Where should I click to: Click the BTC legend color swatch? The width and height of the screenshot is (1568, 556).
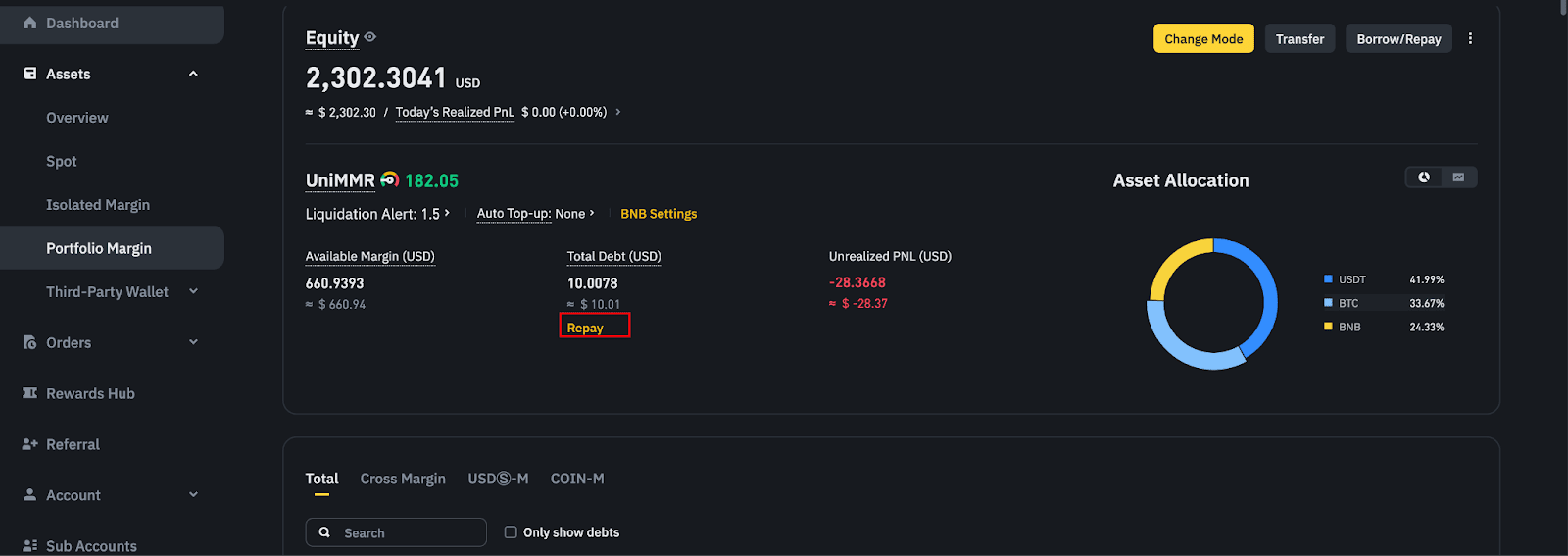[1328, 303]
